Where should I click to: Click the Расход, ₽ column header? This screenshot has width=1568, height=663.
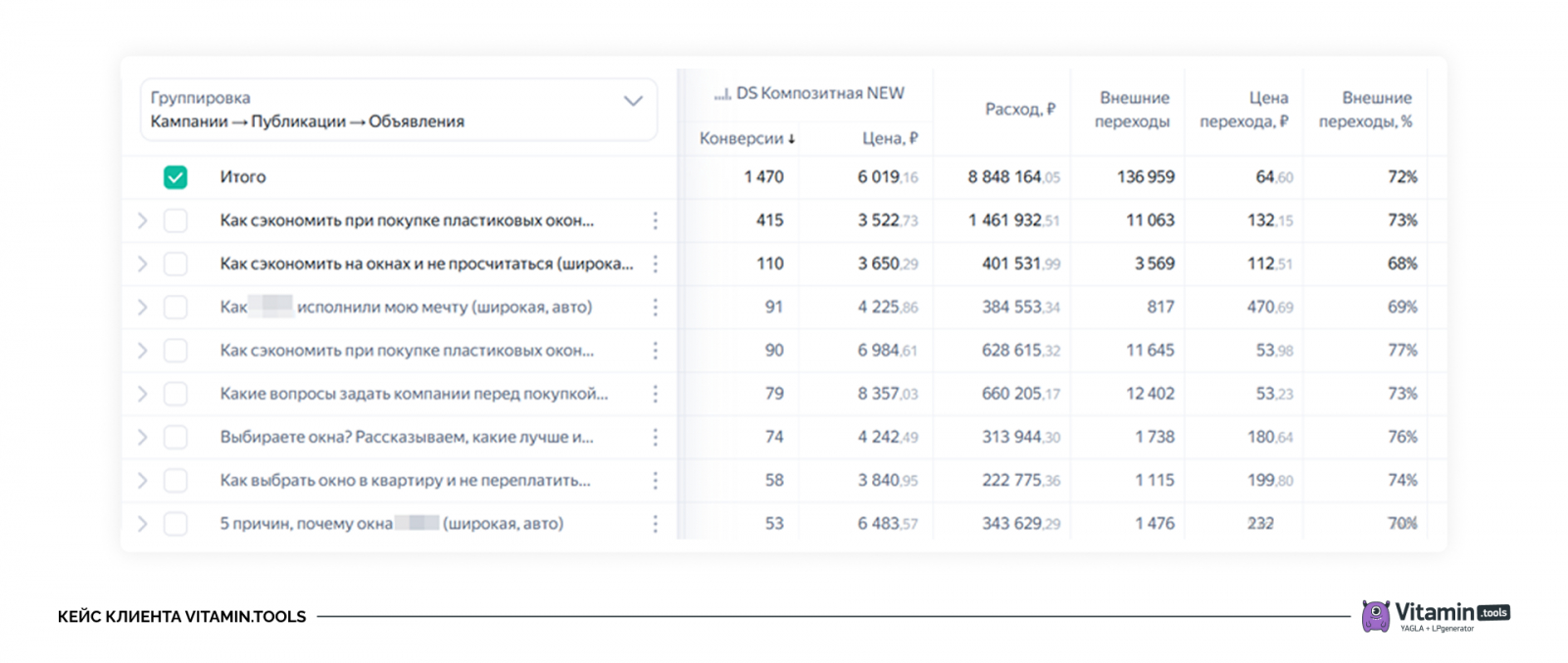(1019, 110)
